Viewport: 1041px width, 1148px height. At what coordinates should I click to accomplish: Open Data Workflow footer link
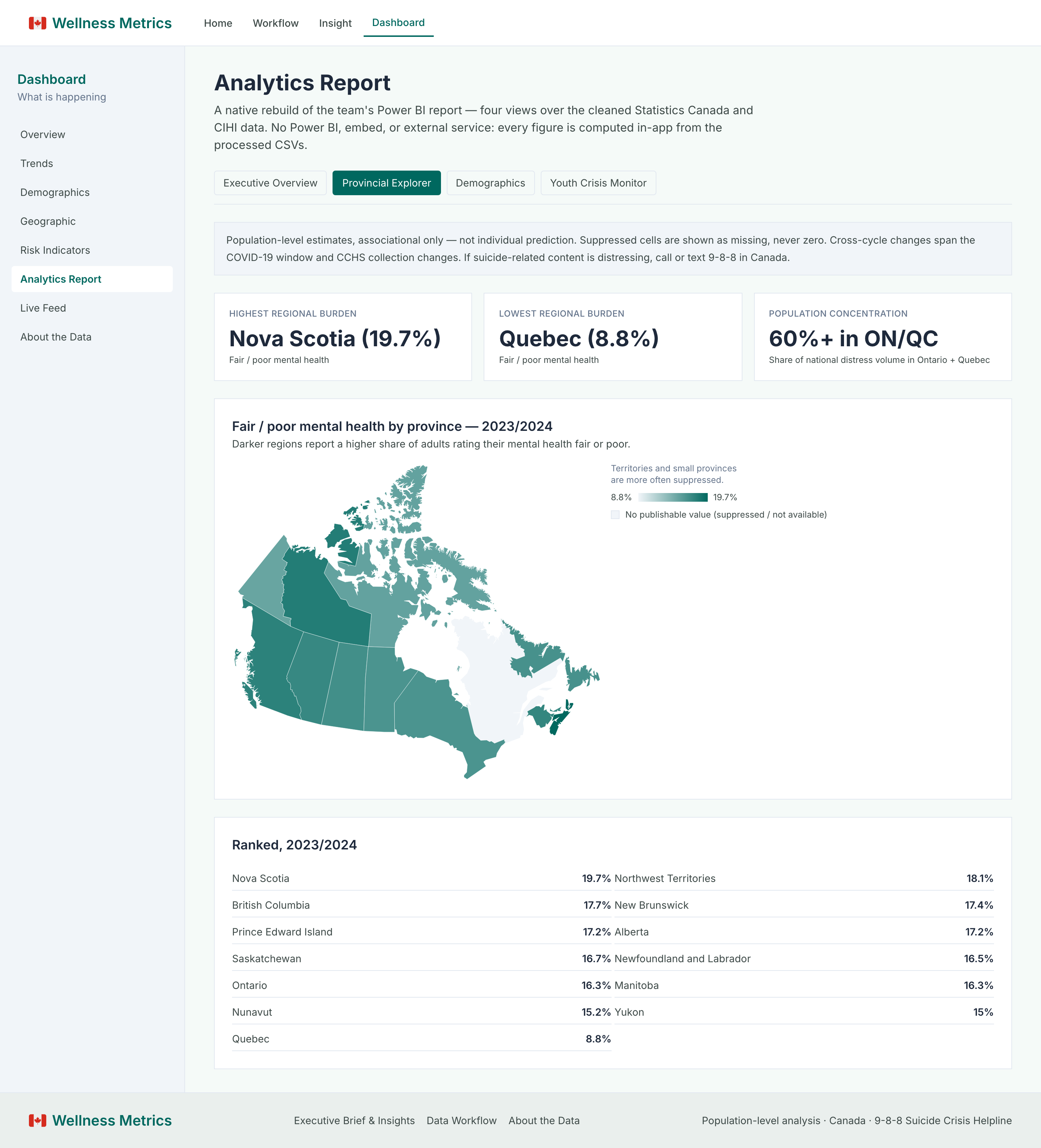461,1121
